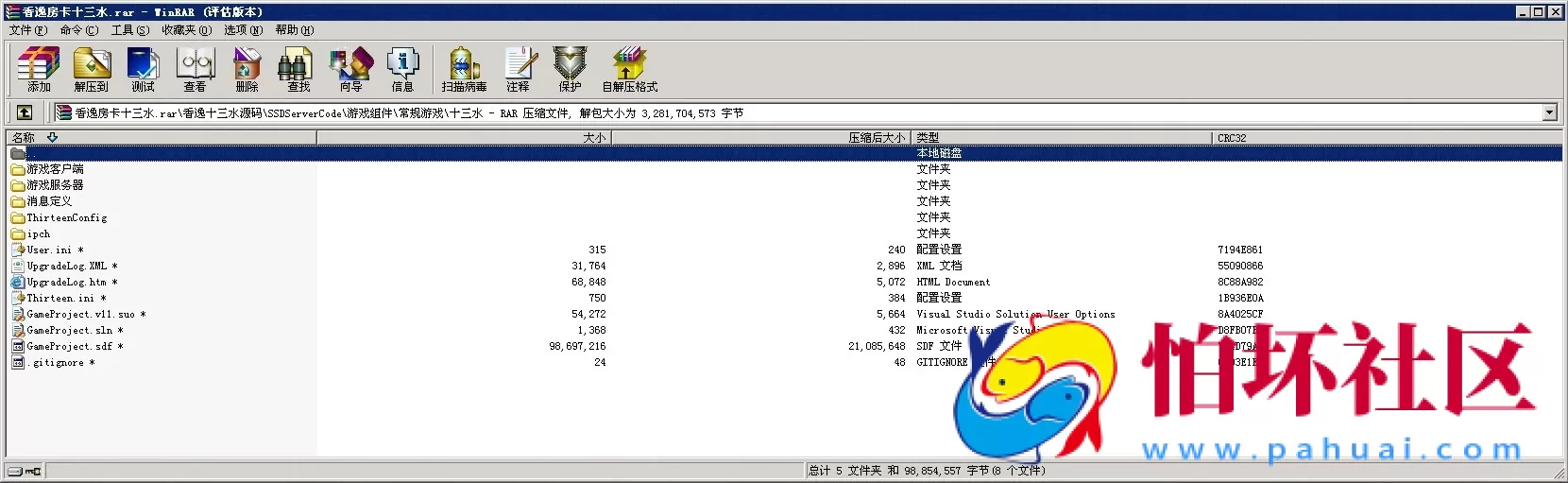
Task: Open the 收藏夹 (Favorites) menu
Action: tap(187, 30)
